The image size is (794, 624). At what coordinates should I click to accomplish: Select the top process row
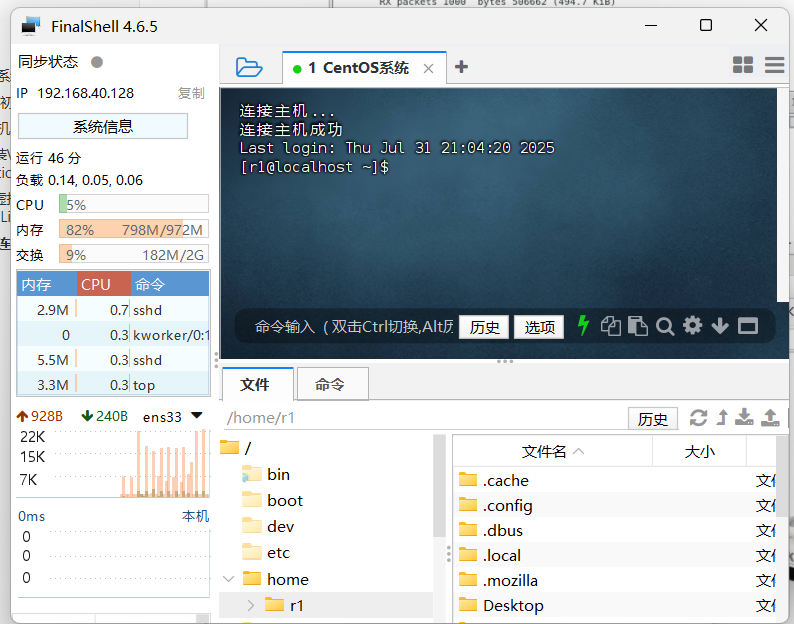tap(113, 385)
